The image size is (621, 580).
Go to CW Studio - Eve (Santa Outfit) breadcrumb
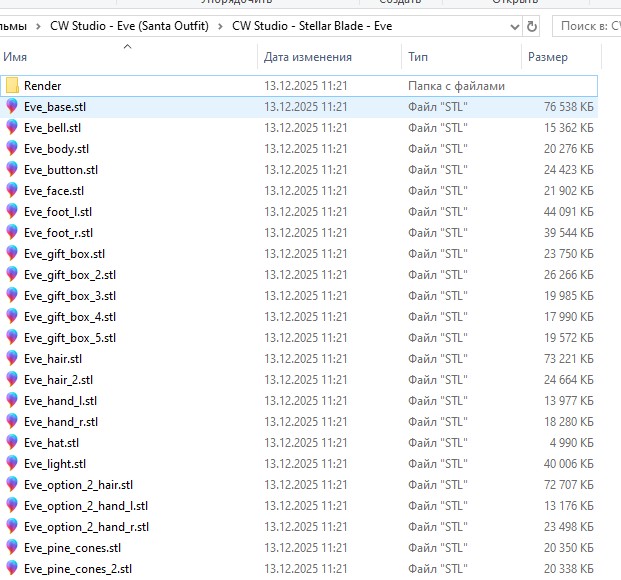pos(129,26)
